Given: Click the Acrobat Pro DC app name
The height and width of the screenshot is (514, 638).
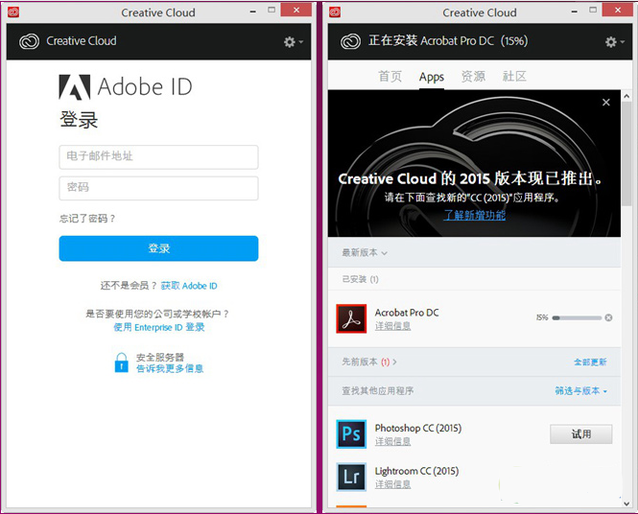Looking at the screenshot, I should (x=407, y=313).
